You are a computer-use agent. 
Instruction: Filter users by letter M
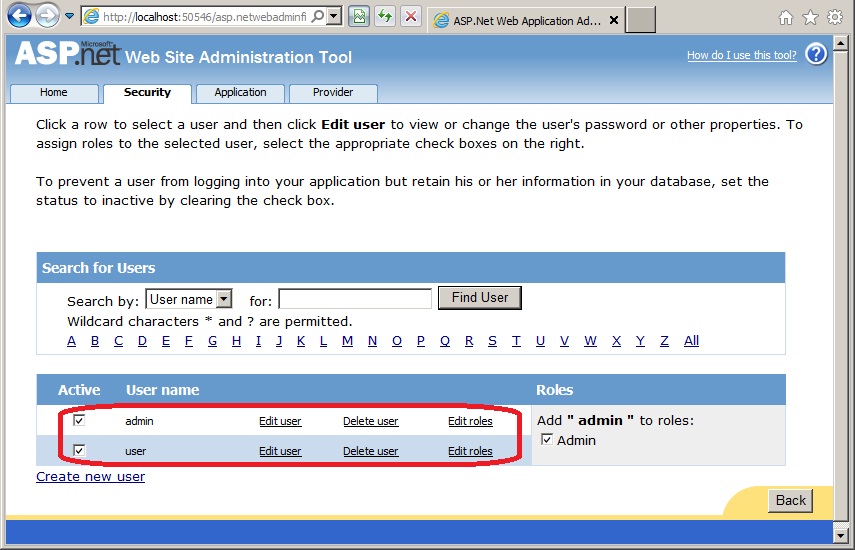click(x=347, y=341)
